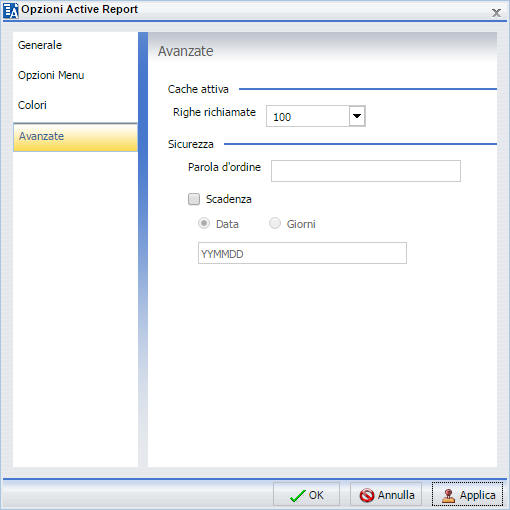Click the Scadenza label text
510x510 pixels.
click(229, 199)
